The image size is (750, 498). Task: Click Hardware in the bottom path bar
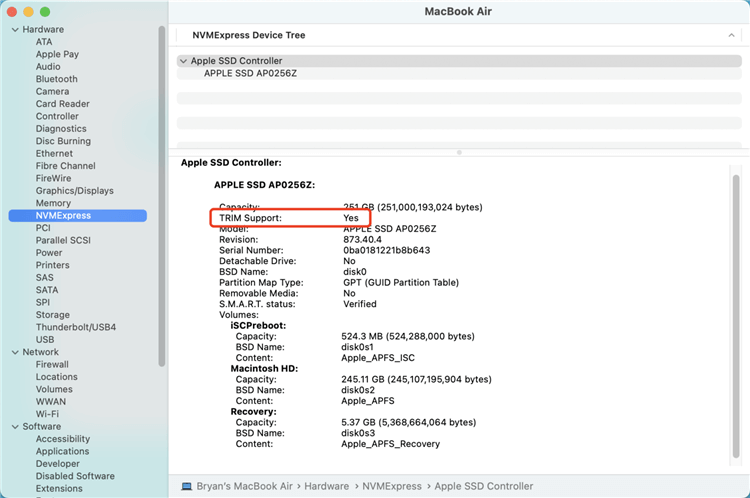(x=327, y=487)
